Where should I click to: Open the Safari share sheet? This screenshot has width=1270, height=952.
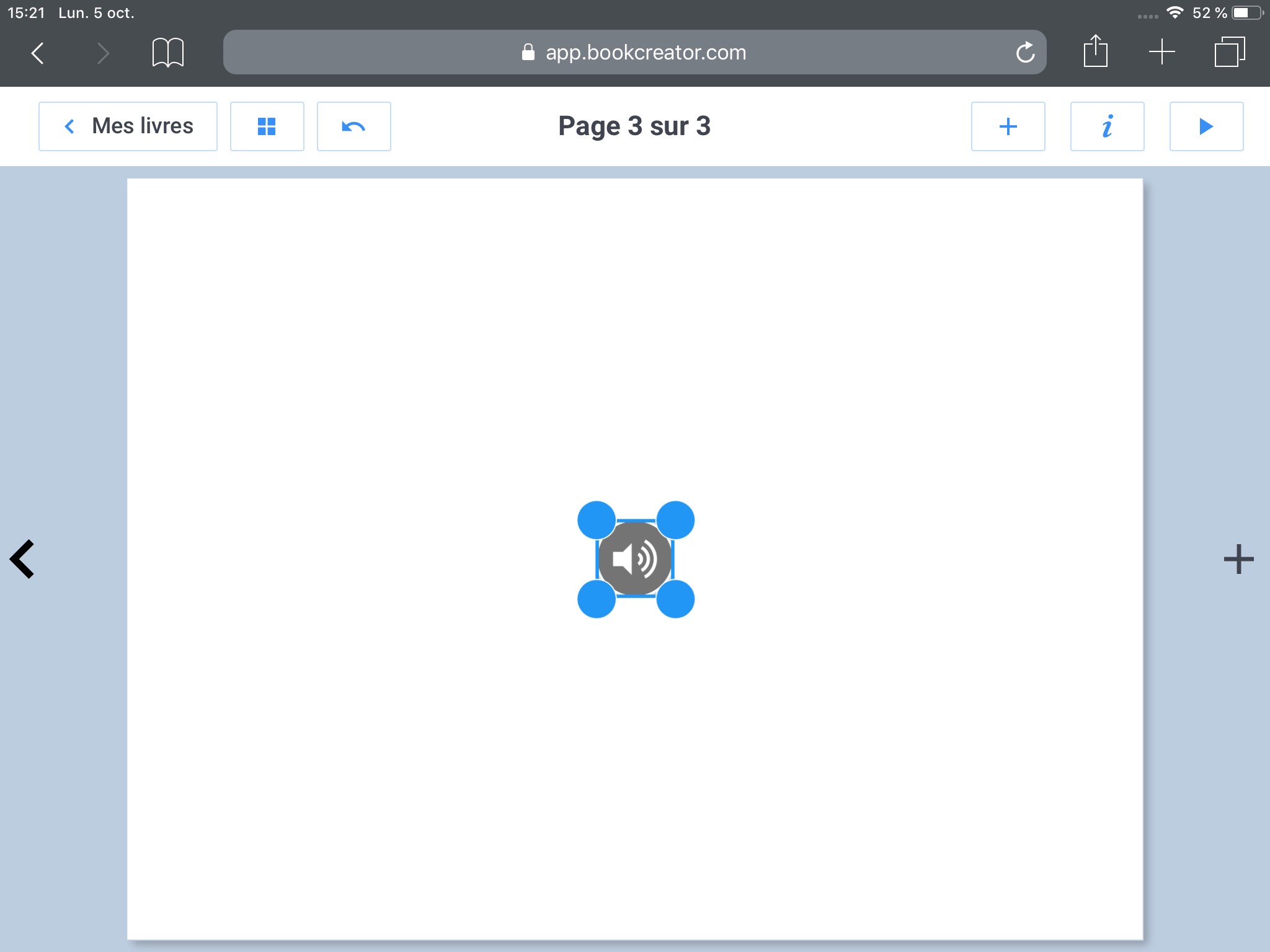pos(1095,51)
